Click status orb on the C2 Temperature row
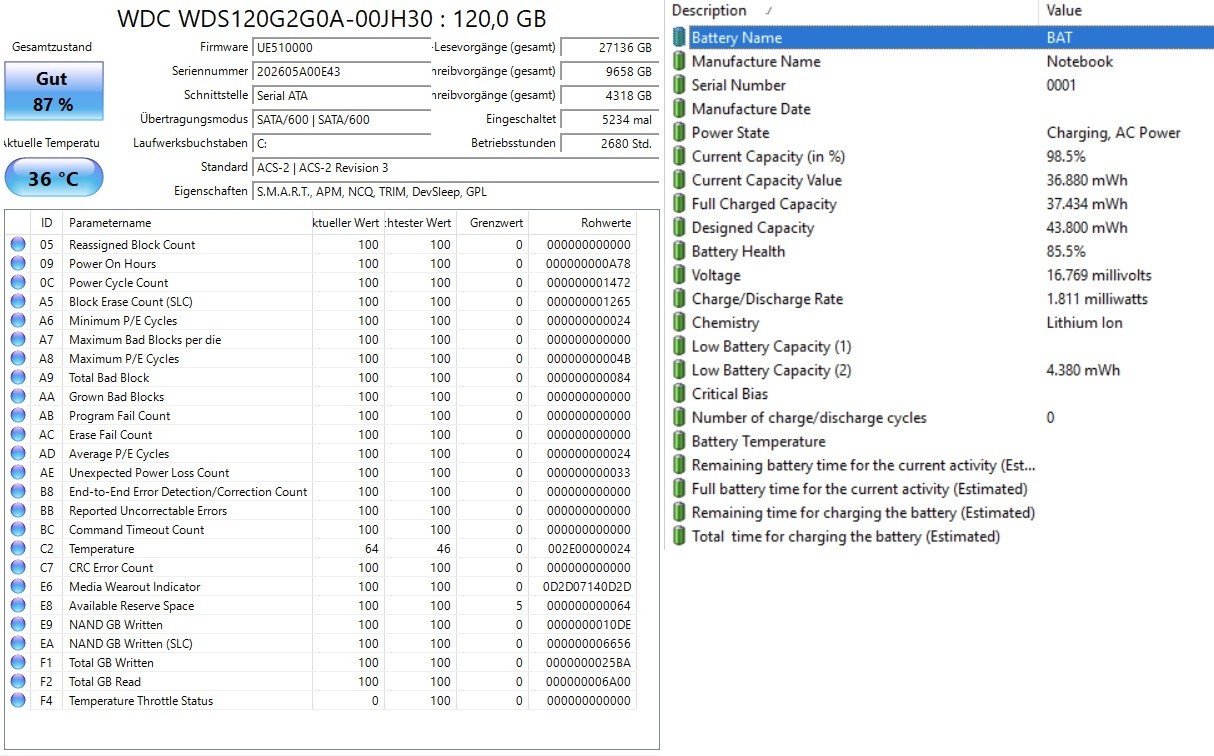1214x756 pixels. point(18,549)
